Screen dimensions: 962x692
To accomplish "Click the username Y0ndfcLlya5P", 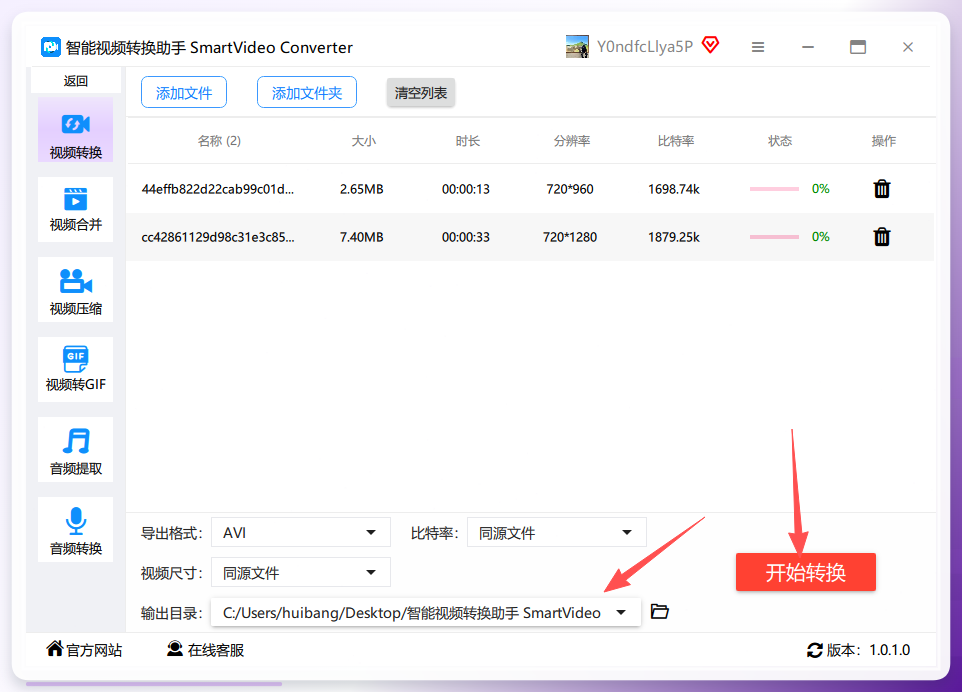I will coord(645,47).
